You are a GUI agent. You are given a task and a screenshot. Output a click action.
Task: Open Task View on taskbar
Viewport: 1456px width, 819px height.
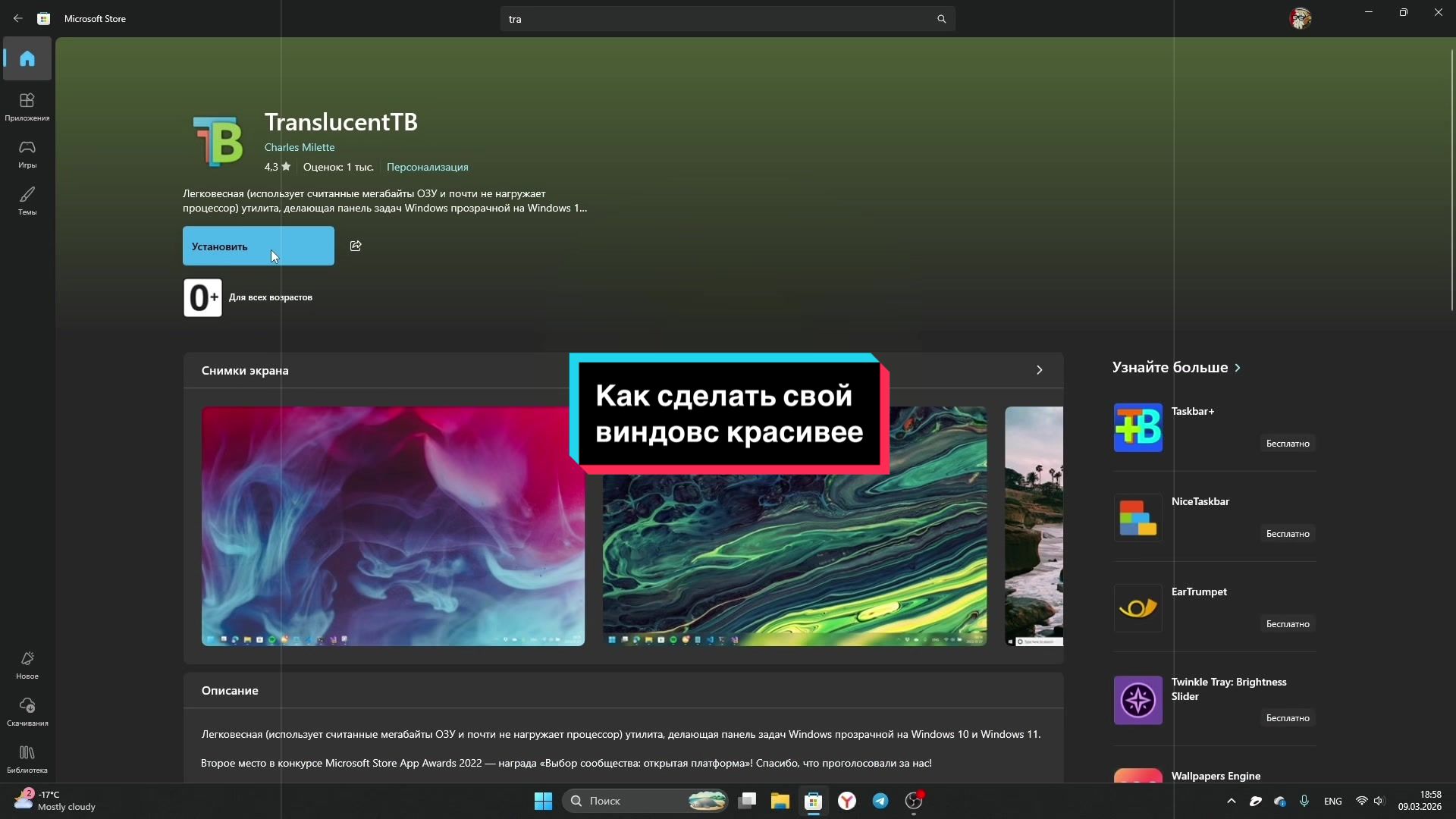coord(747,801)
